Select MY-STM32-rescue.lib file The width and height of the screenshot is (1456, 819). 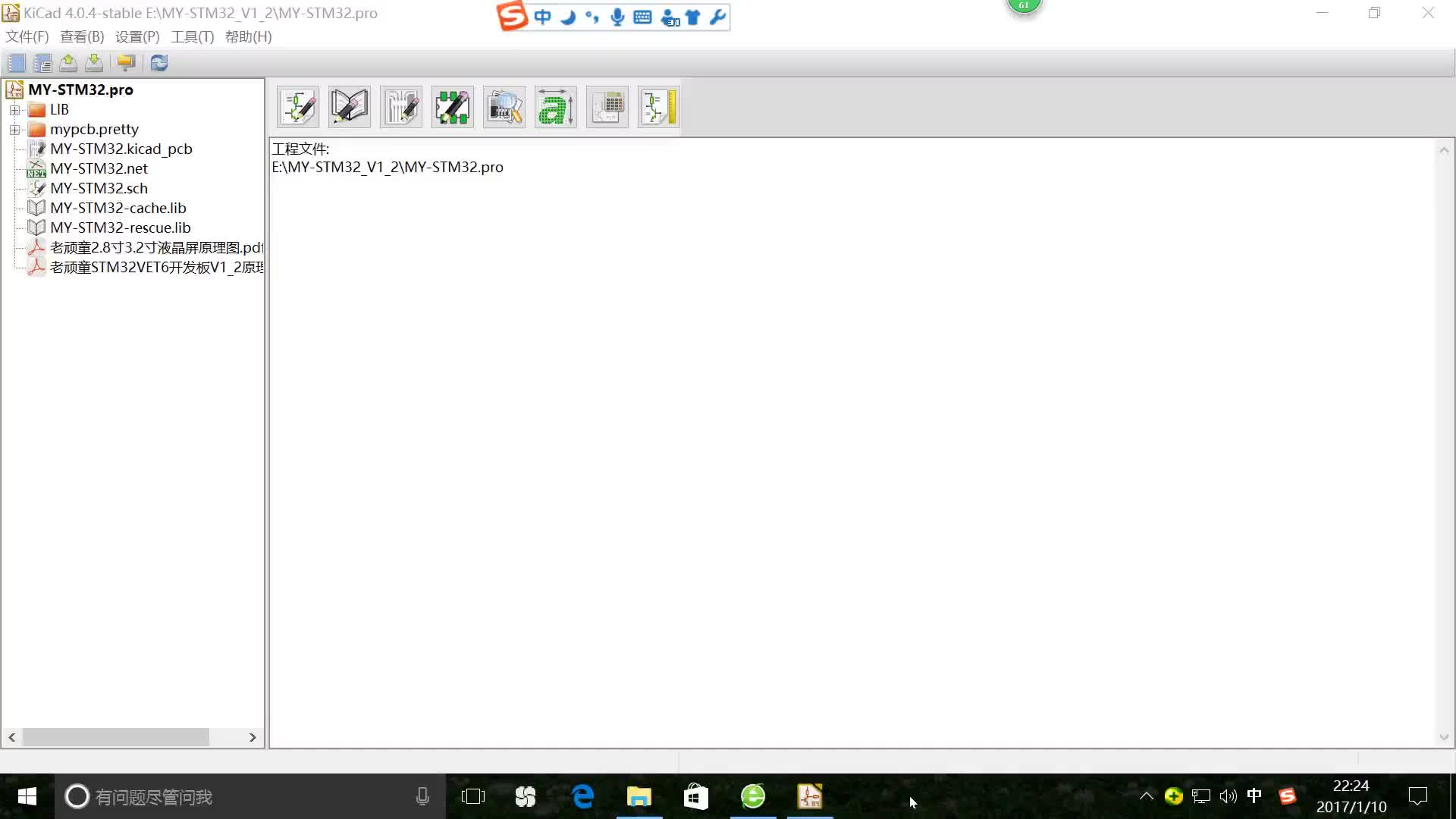coord(121,227)
